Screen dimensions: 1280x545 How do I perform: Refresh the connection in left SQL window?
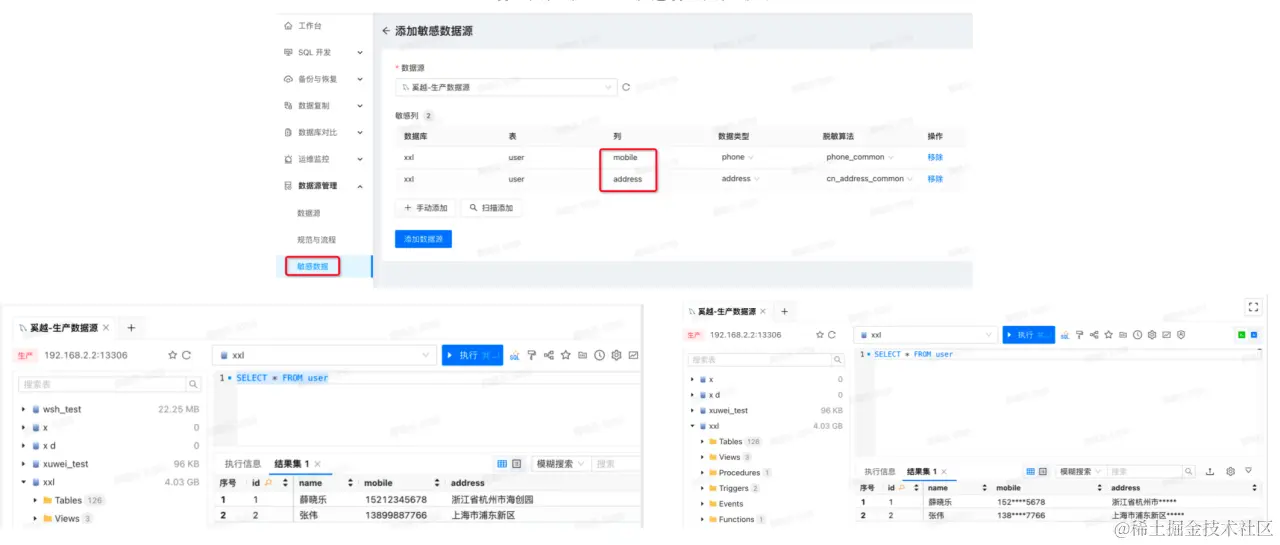tap(186, 355)
